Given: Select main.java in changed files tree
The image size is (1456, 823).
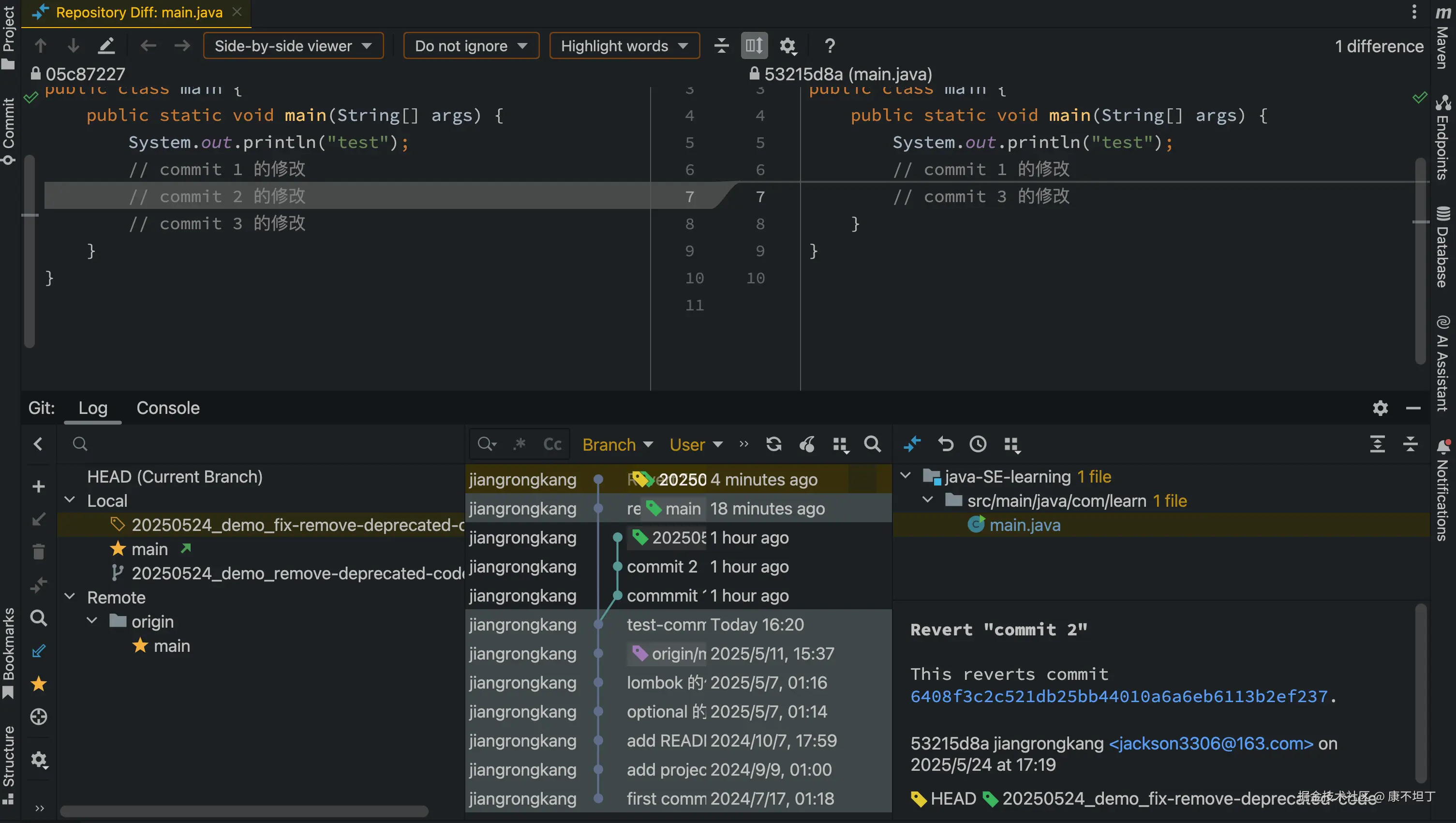Looking at the screenshot, I should point(1025,525).
